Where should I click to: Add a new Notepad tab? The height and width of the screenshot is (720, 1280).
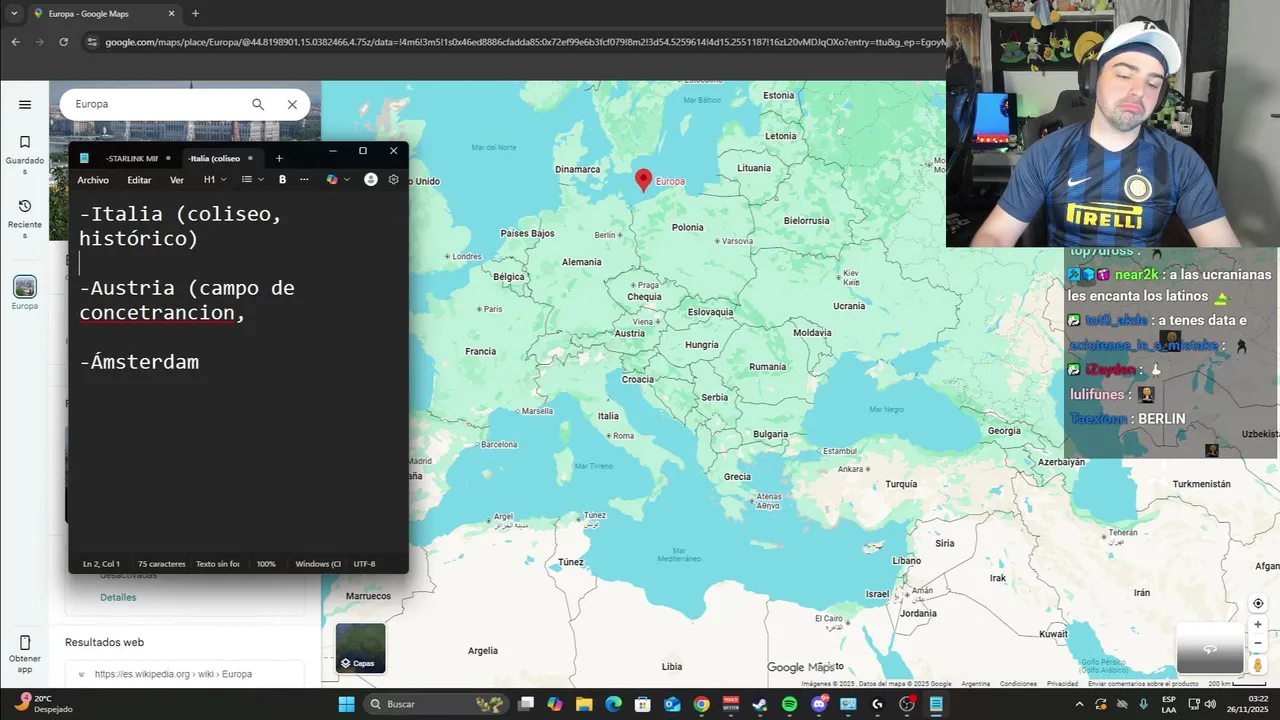[279, 158]
